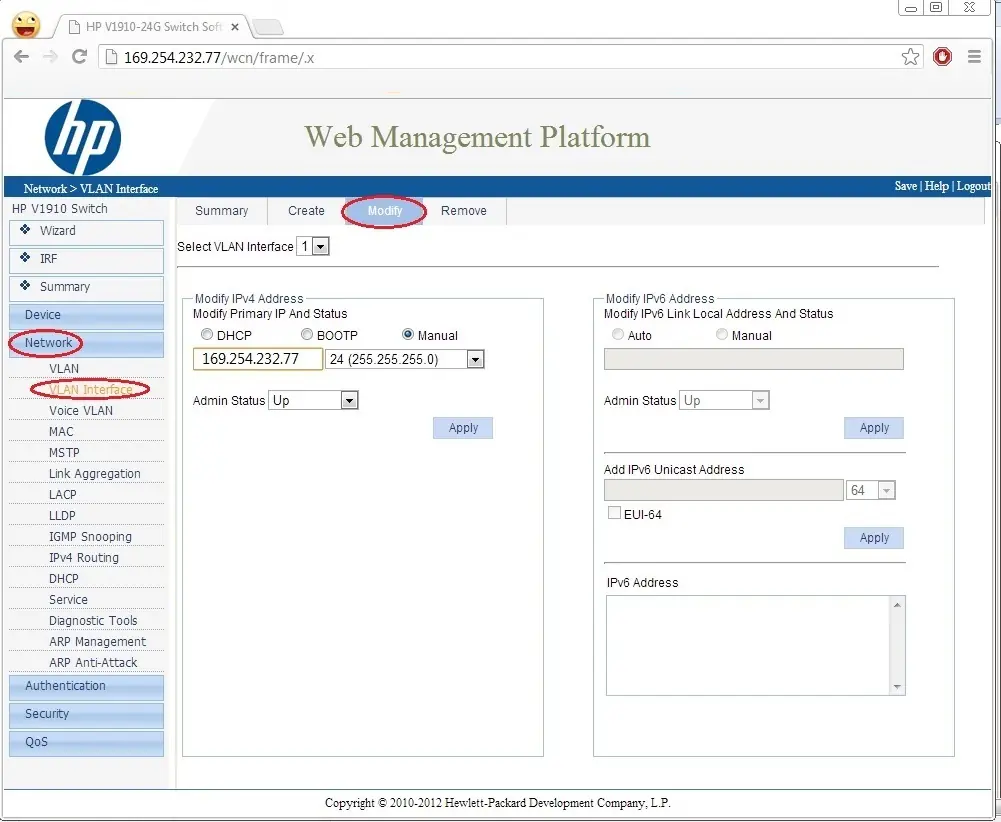Open the Wizard menu item
This screenshot has height=822, width=1001.
86,232
